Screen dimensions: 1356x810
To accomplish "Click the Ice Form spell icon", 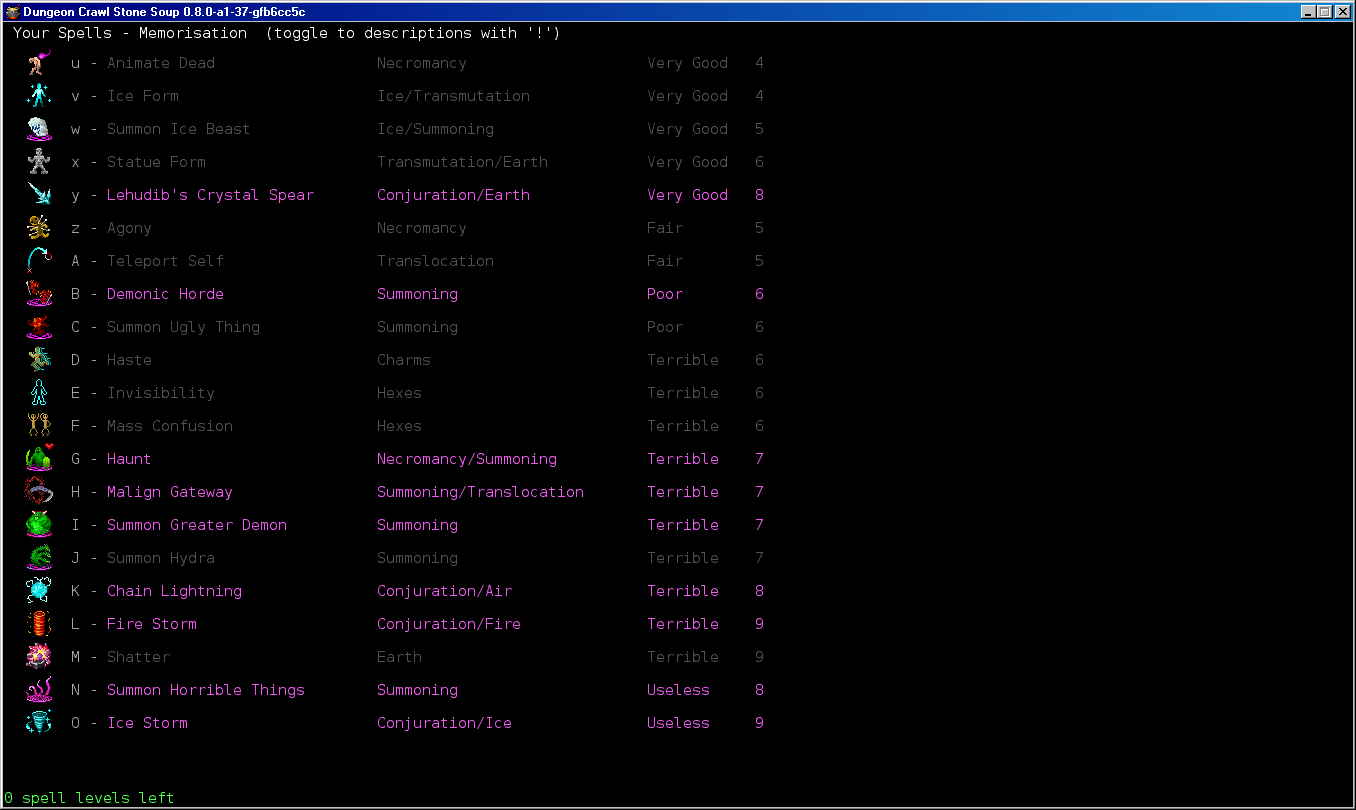I will tap(39, 96).
